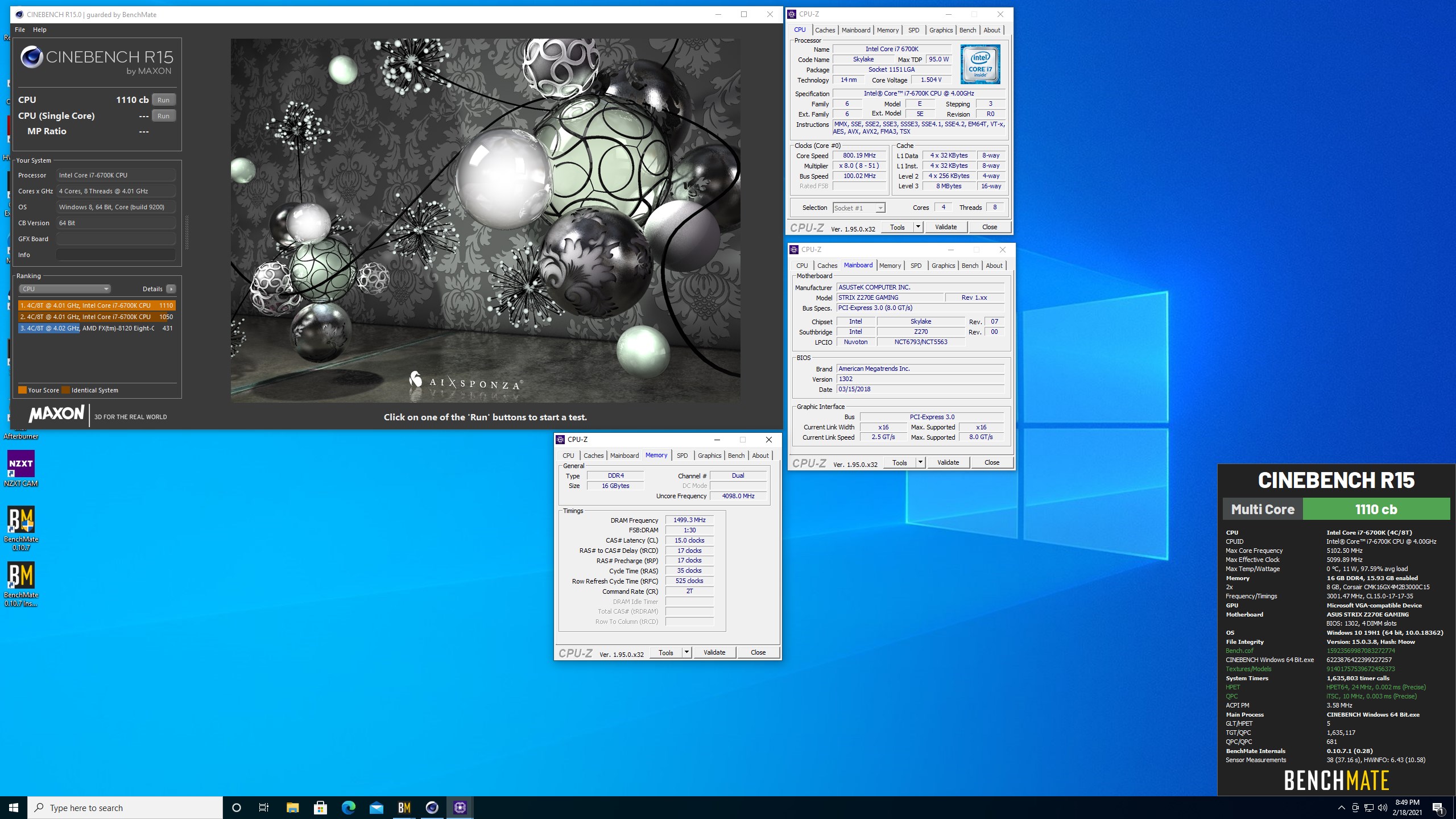The height and width of the screenshot is (819, 1456).
Task: Click the Cinebench title bar app icon
Action: 19,14
